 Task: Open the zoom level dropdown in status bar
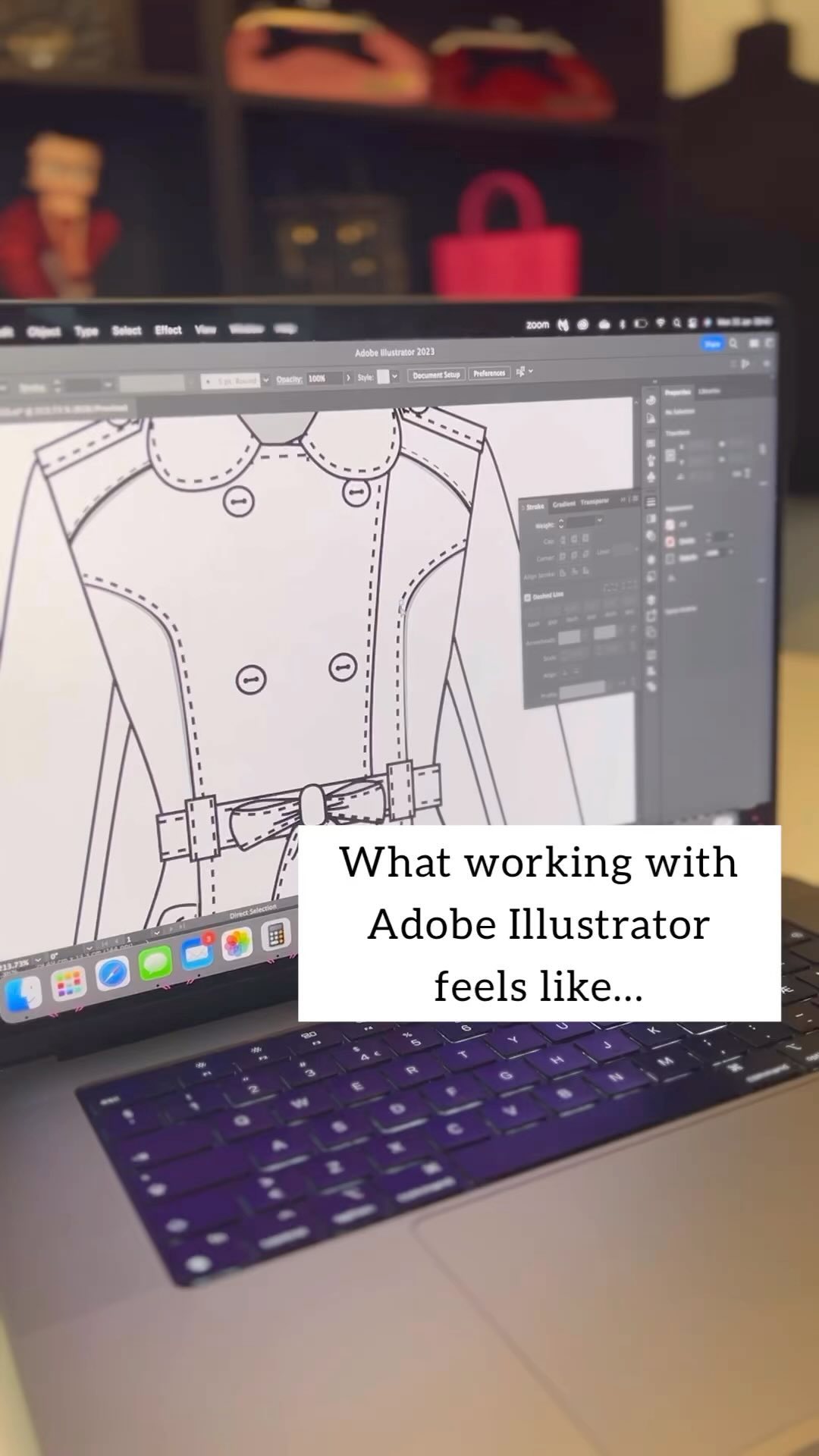point(38,962)
